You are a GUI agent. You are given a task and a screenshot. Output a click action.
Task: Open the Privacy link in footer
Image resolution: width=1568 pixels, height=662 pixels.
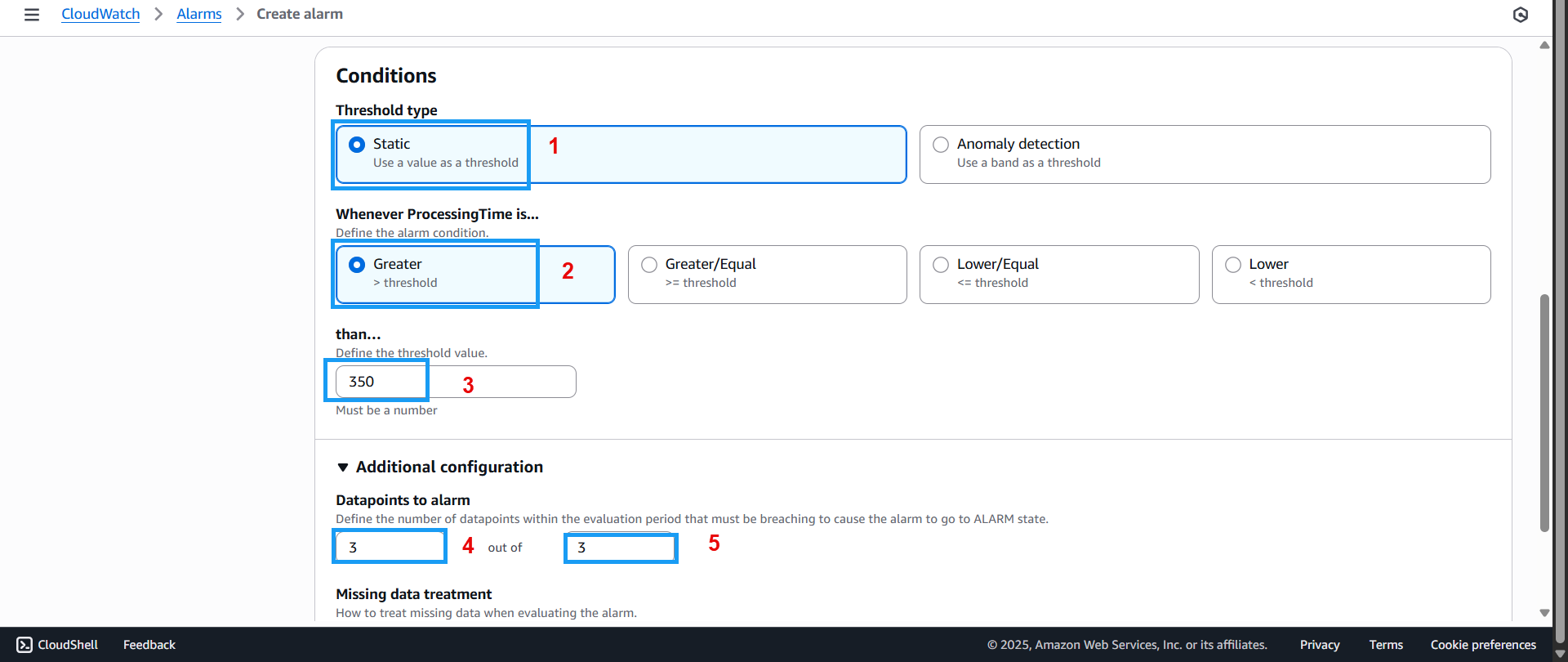tap(1319, 645)
